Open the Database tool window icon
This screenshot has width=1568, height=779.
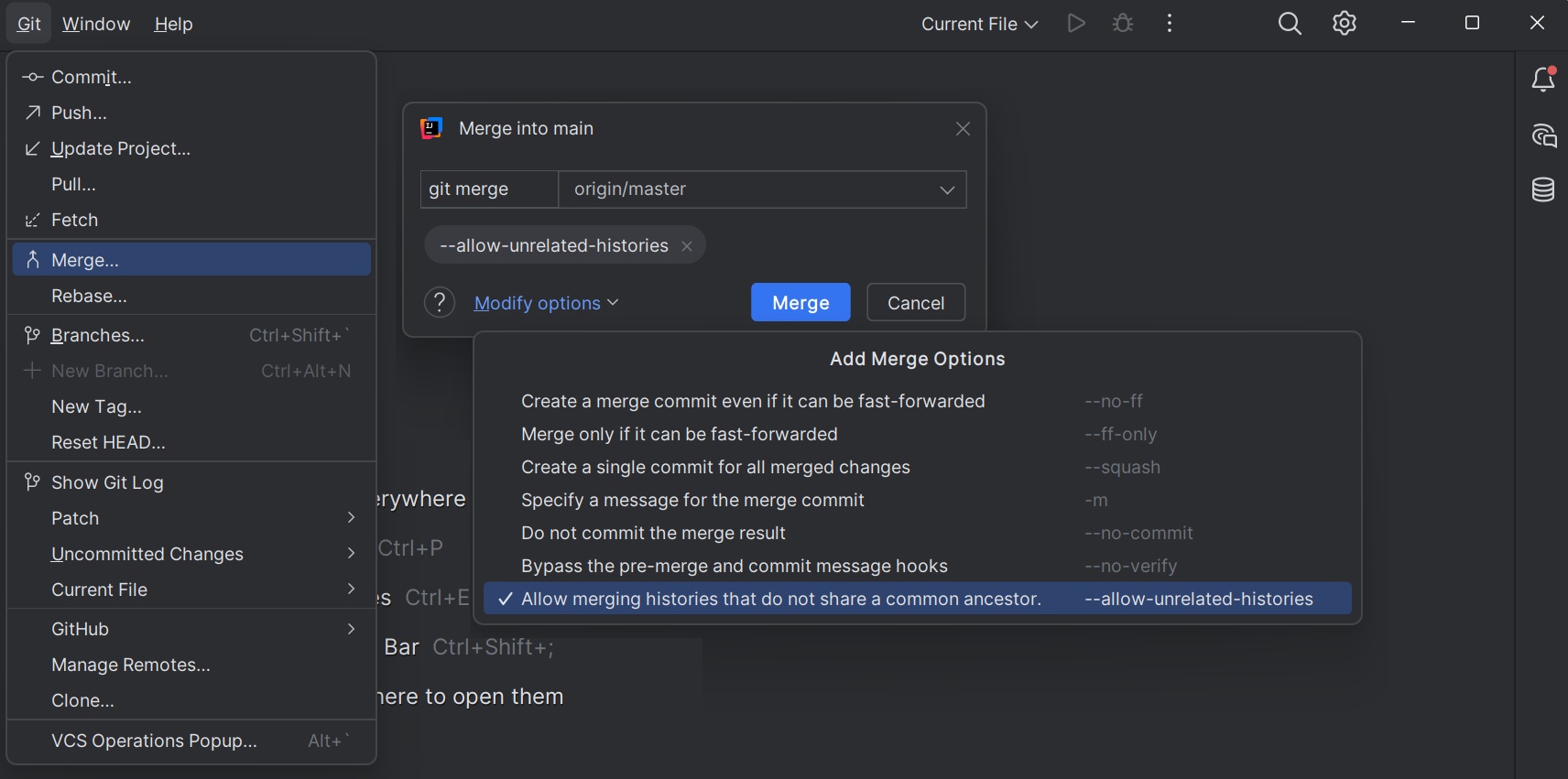click(x=1543, y=189)
